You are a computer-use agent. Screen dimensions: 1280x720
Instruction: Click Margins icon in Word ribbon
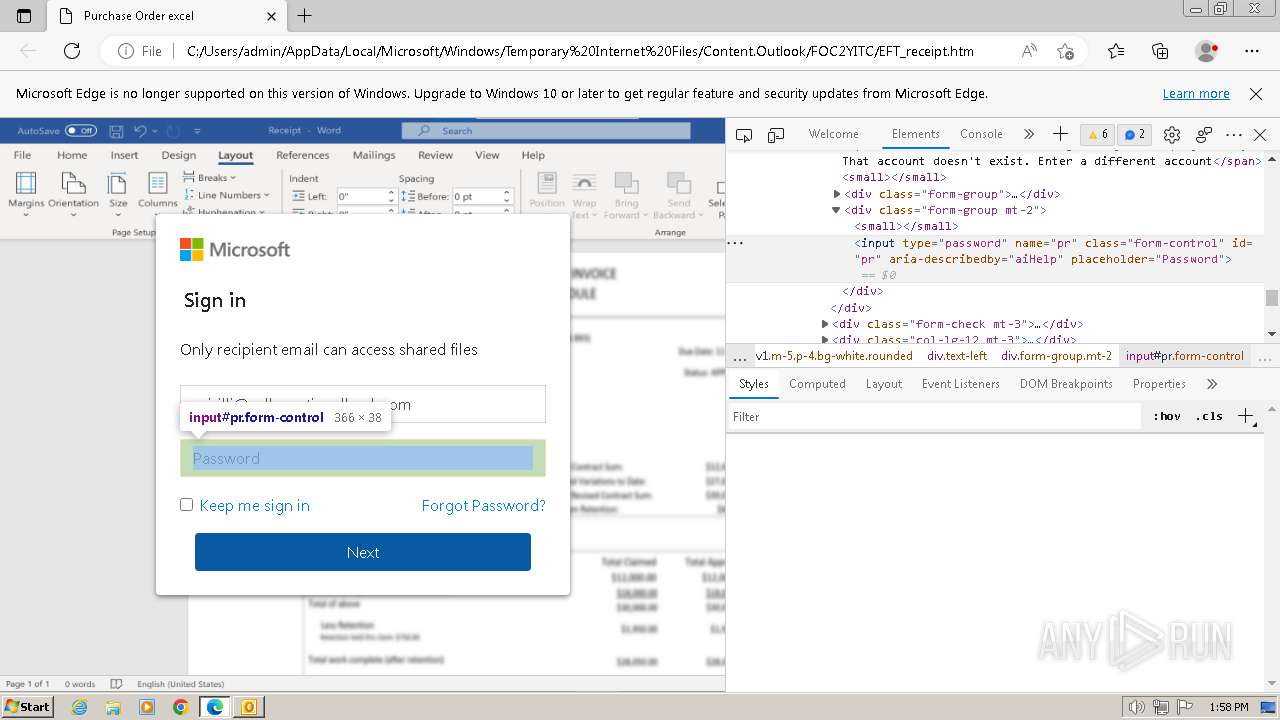[26, 190]
